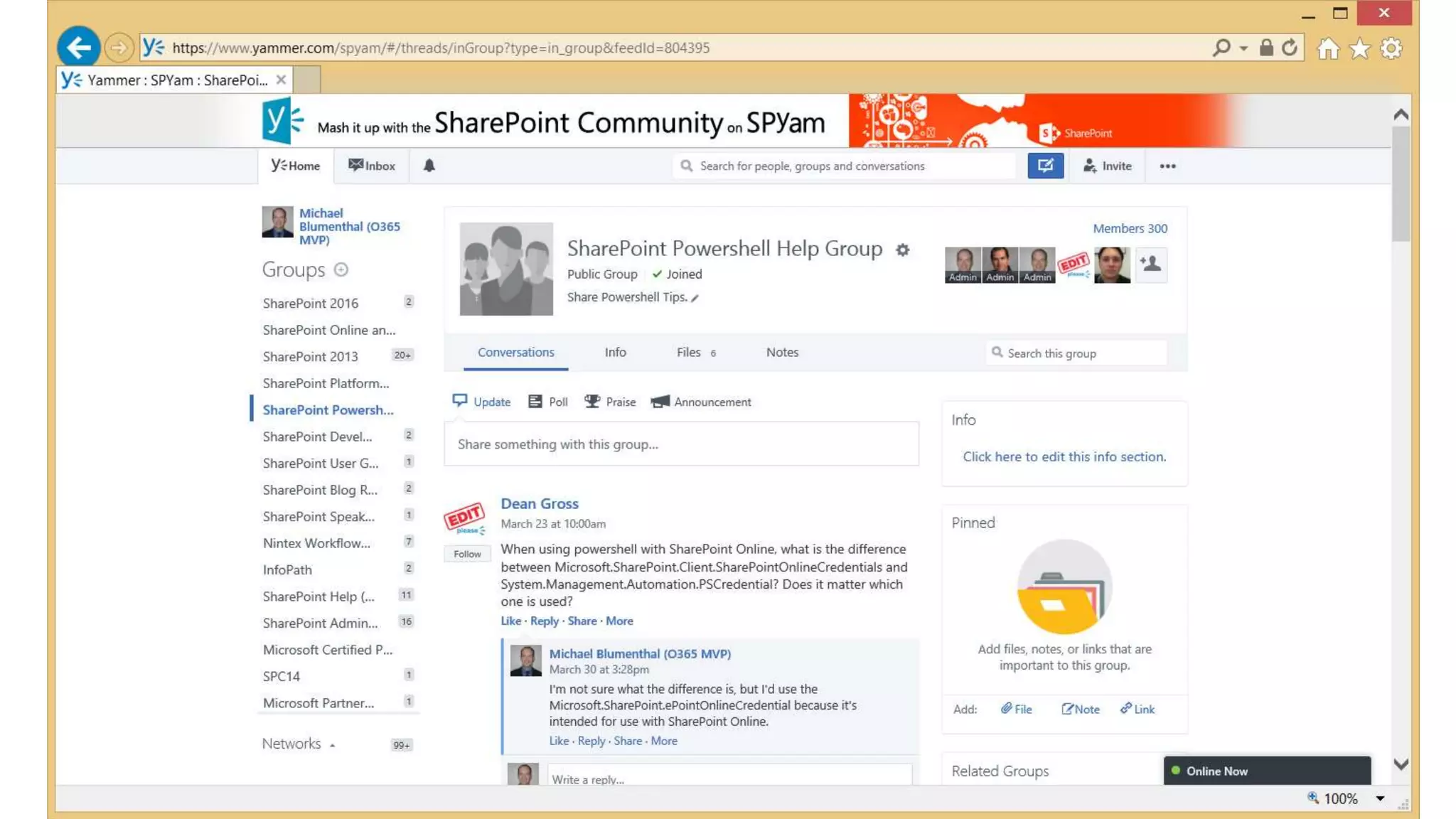Open Michael Blumenthal profile link
1456x819 pixels.
[x=349, y=226]
